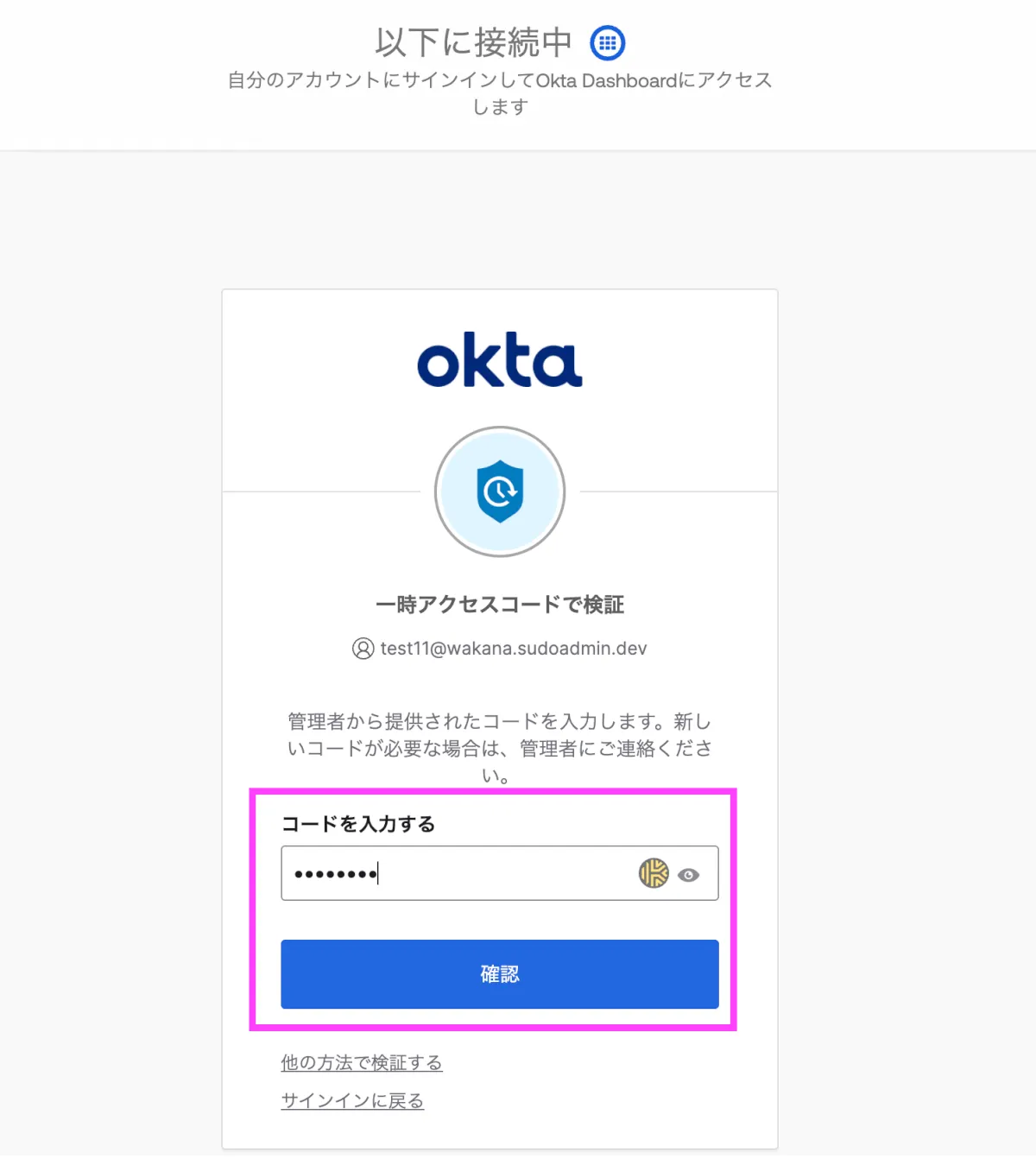This screenshot has width=1036, height=1172.
Task: Click the user avatar icon beside email
Action: coord(363,649)
